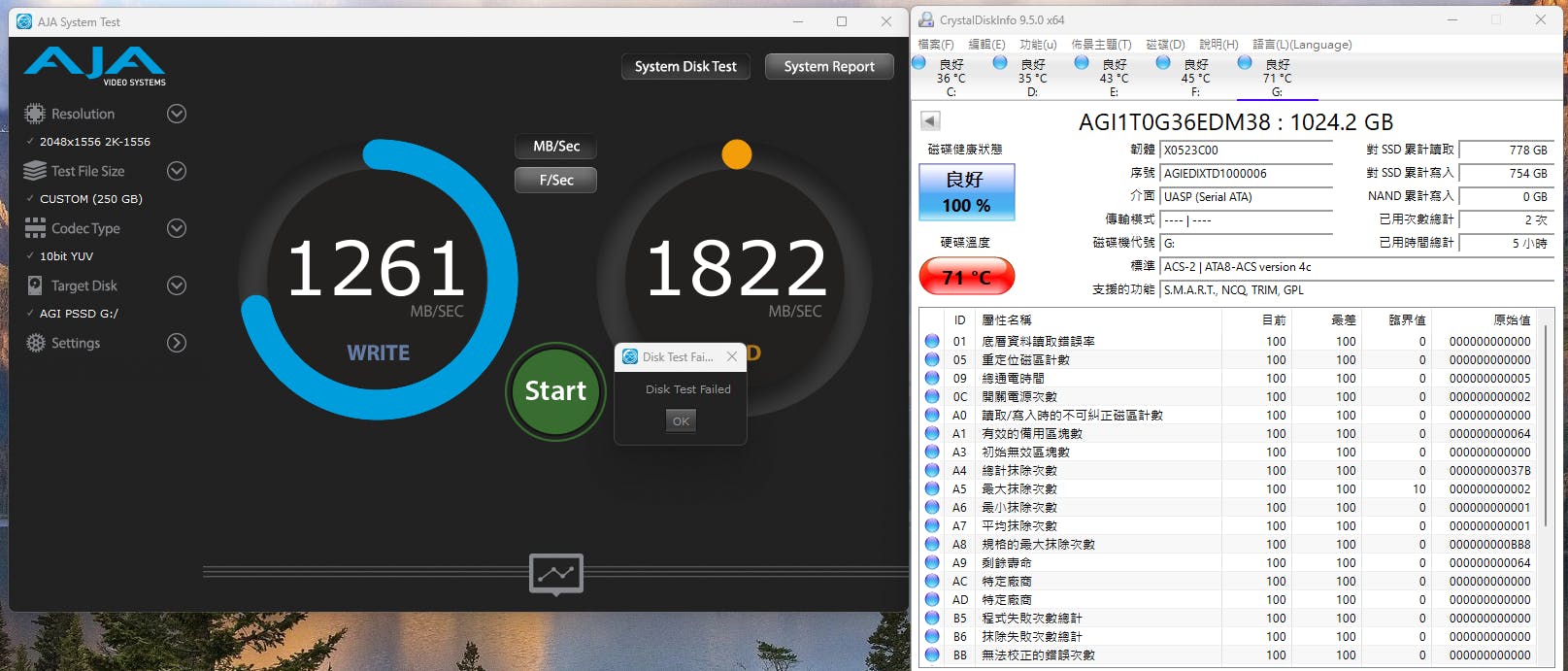The height and width of the screenshot is (671, 1568).
Task: Click status circle for attribute ID 0C
Action: point(932,396)
